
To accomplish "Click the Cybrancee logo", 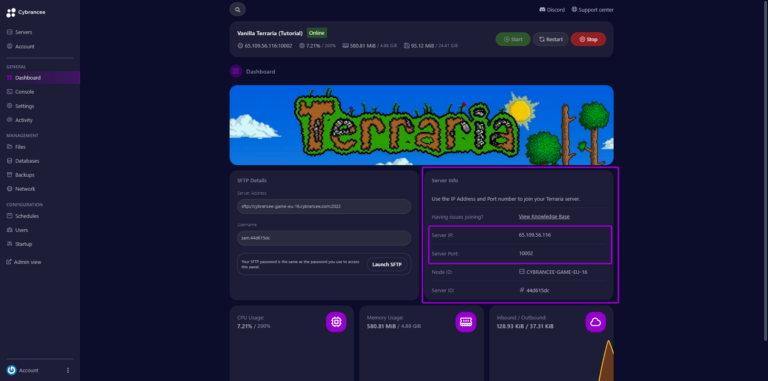I will coord(25,13).
